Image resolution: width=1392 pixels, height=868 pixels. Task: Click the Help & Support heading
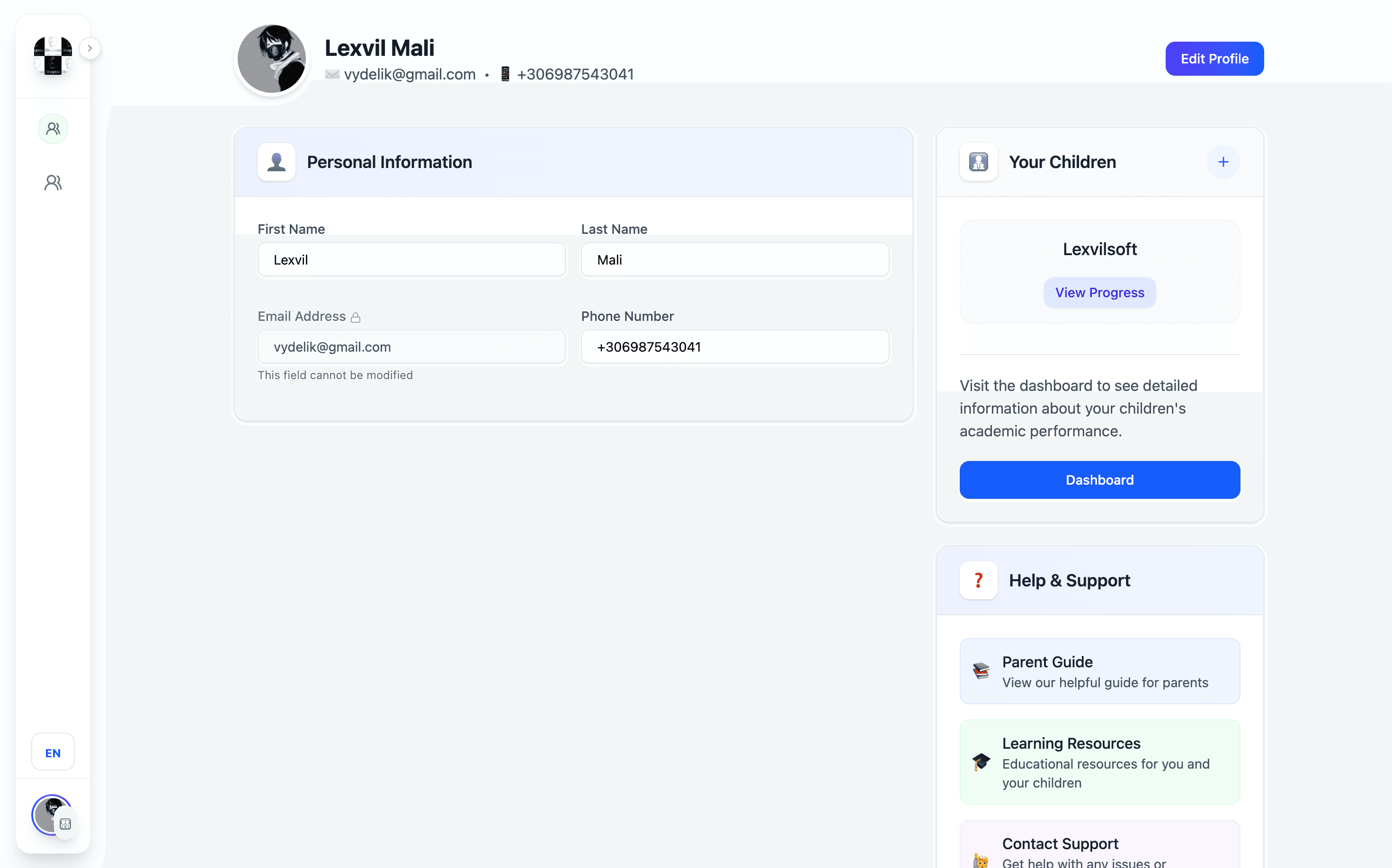pyautogui.click(x=1069, y=580)
